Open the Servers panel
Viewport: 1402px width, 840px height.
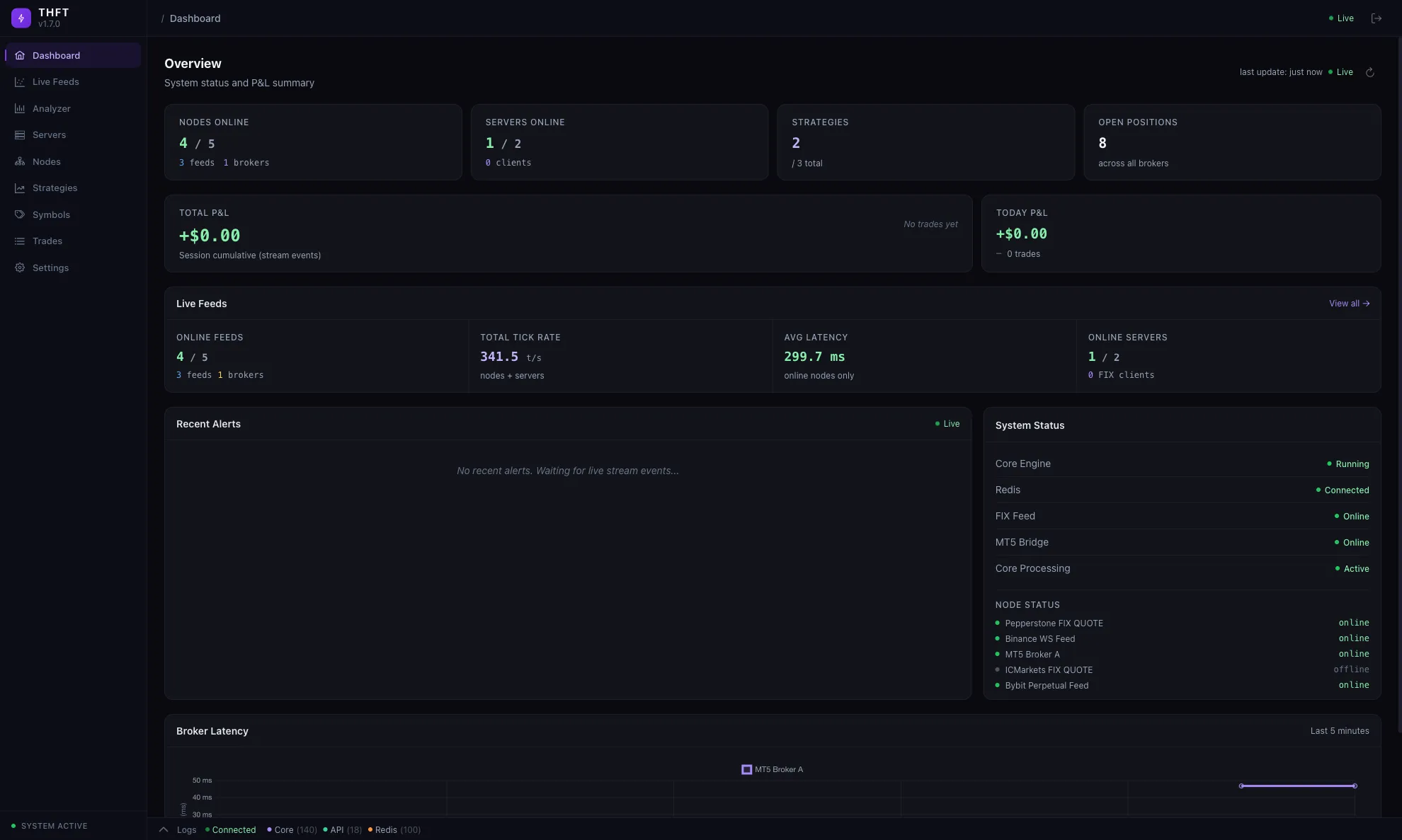click(x=49, y=134)
